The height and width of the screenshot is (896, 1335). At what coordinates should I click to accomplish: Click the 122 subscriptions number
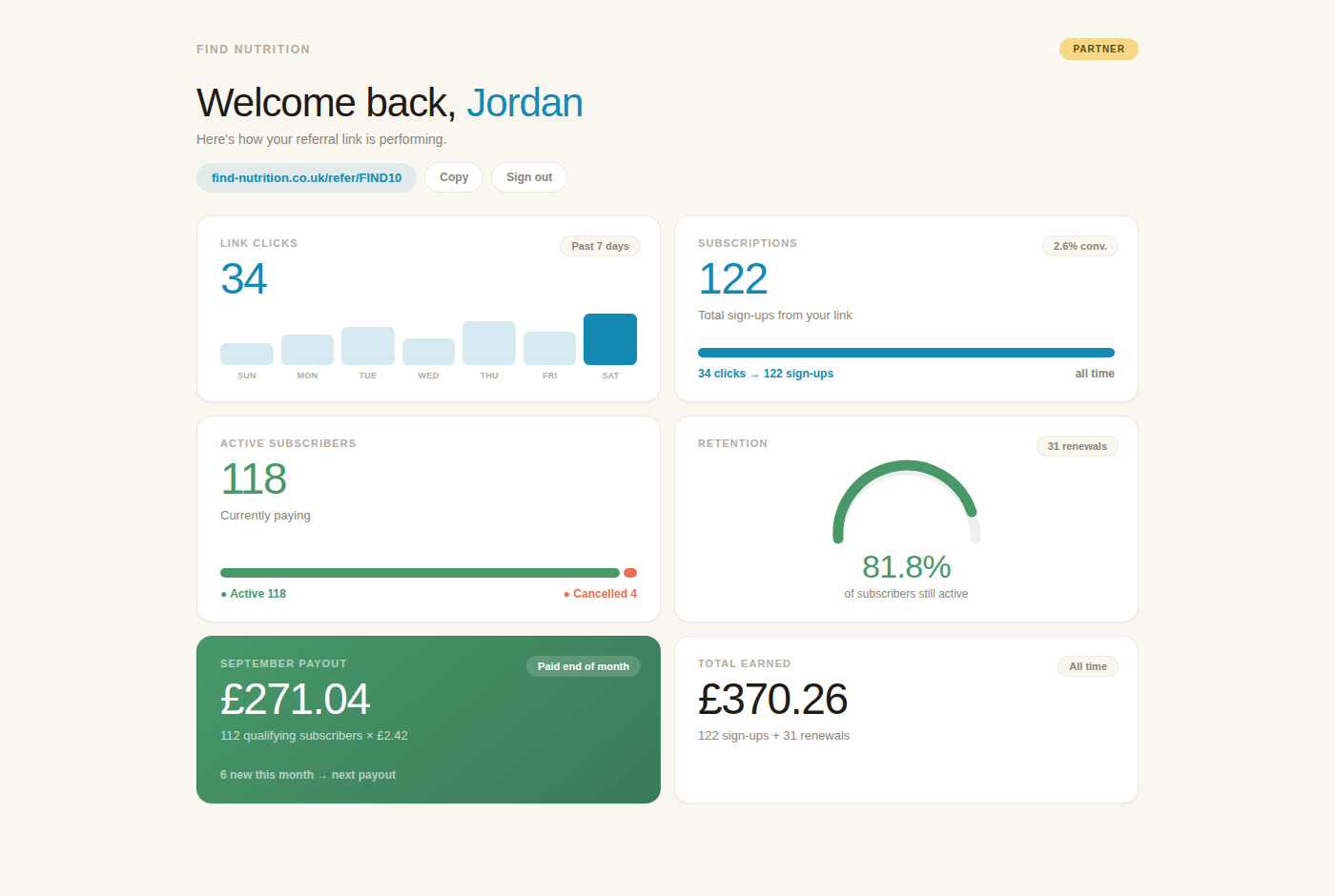coord(732,279)
